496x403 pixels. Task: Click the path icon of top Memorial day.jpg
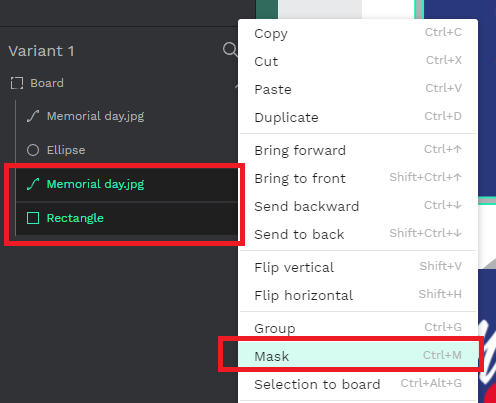[x=33, y=116]
